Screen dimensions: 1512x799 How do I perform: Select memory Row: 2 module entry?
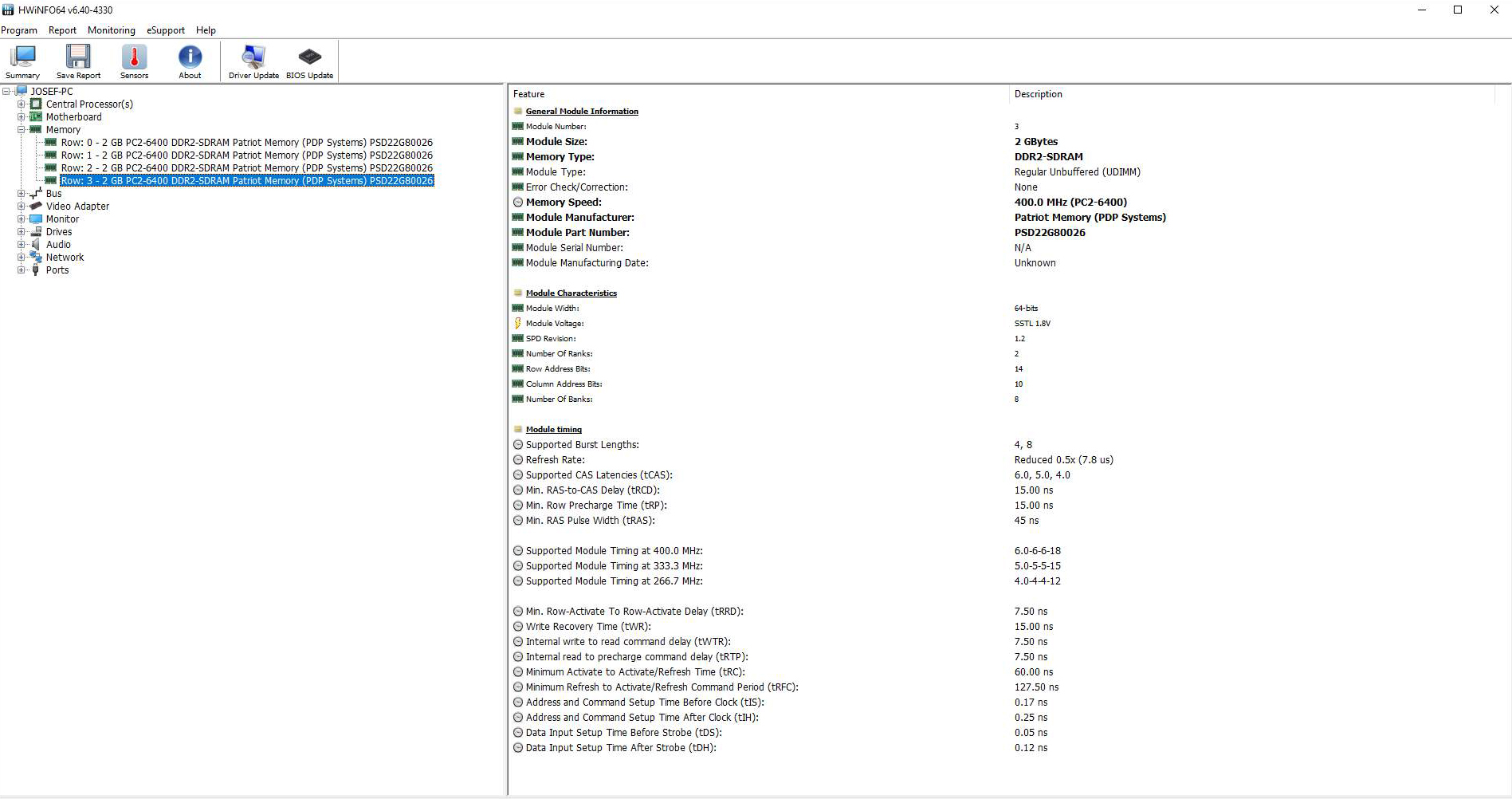tap(246, 168)
